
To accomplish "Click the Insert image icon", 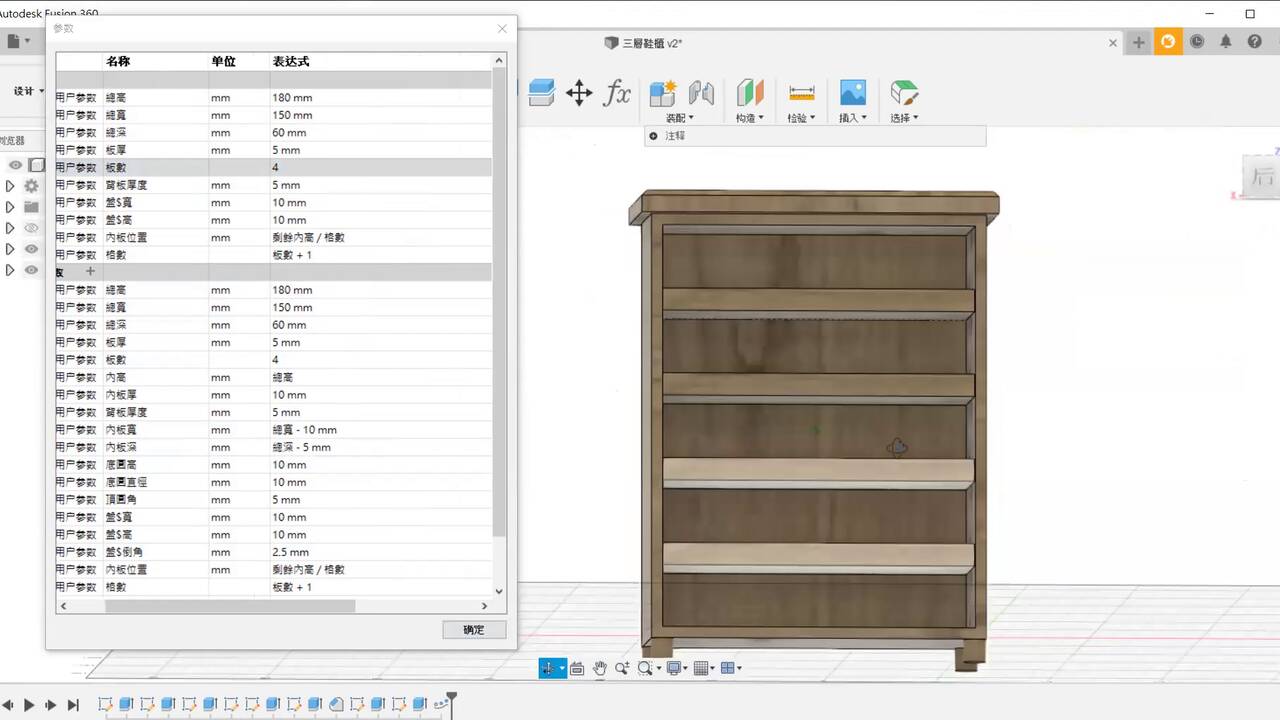I will pos(852,93).
